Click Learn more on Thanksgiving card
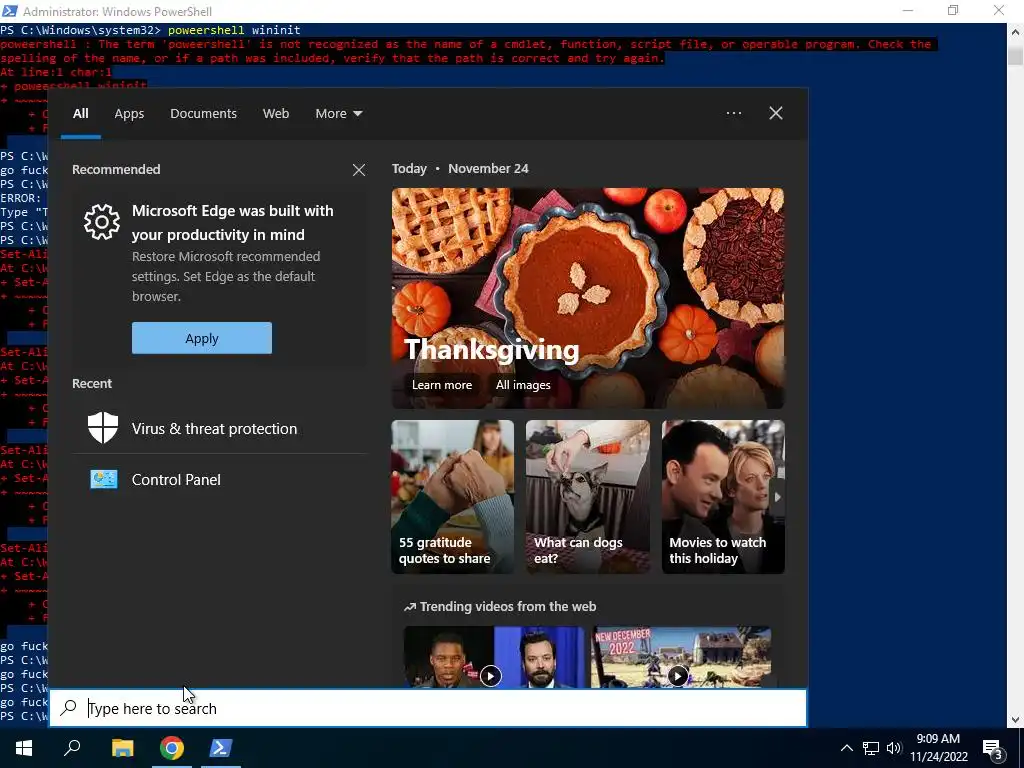 441,385
